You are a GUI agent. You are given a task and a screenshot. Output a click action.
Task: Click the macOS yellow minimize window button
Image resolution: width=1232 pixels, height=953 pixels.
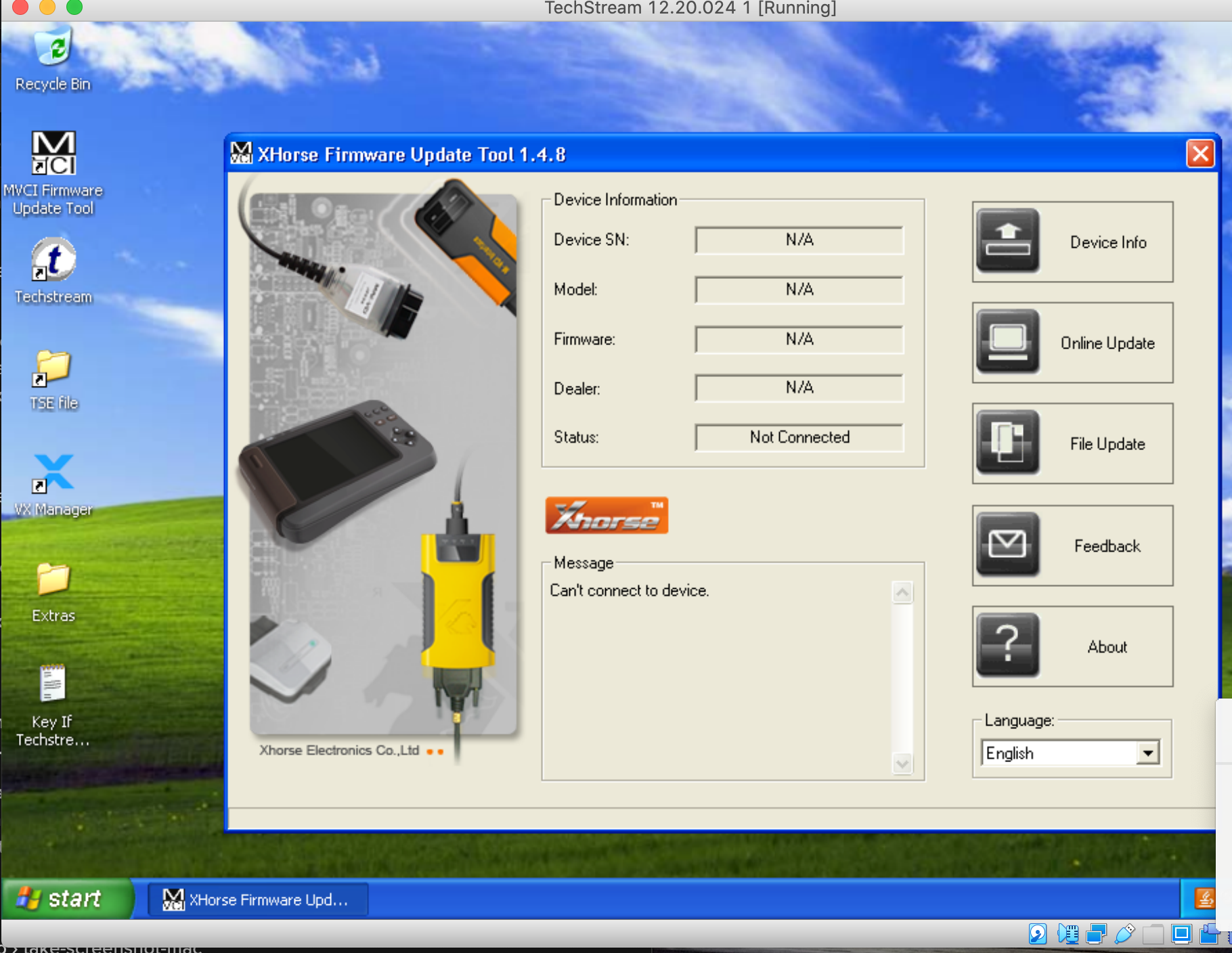tap(47, 7)
